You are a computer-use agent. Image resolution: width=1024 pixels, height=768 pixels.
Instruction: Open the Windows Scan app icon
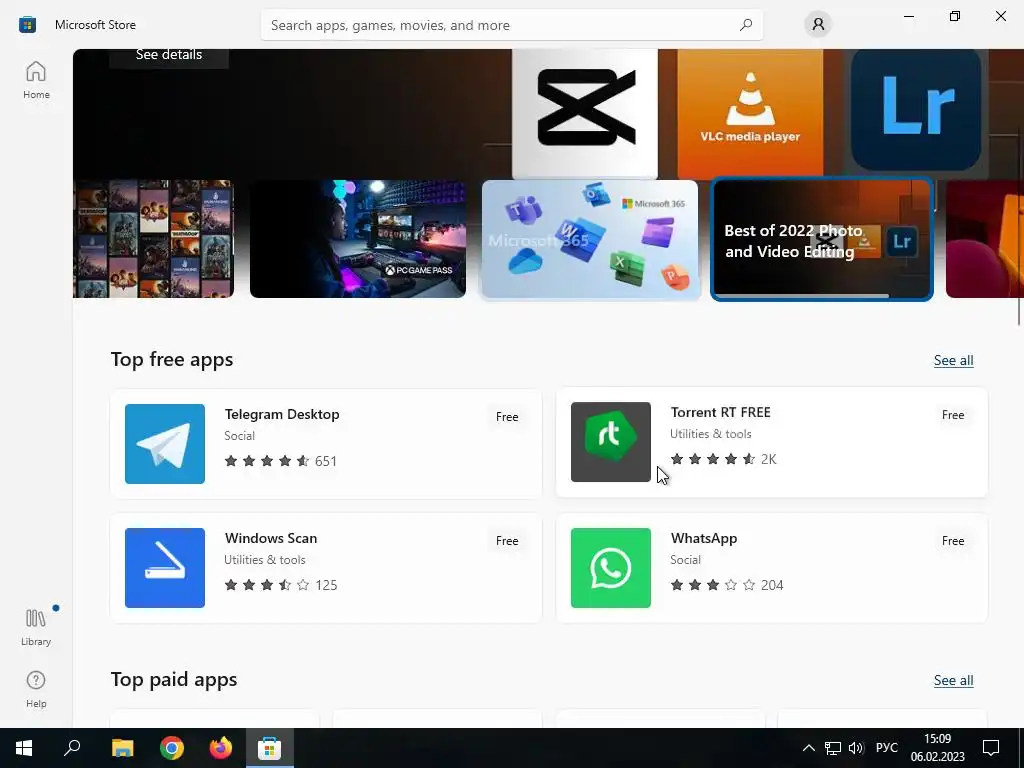click(x=165, y=568)
